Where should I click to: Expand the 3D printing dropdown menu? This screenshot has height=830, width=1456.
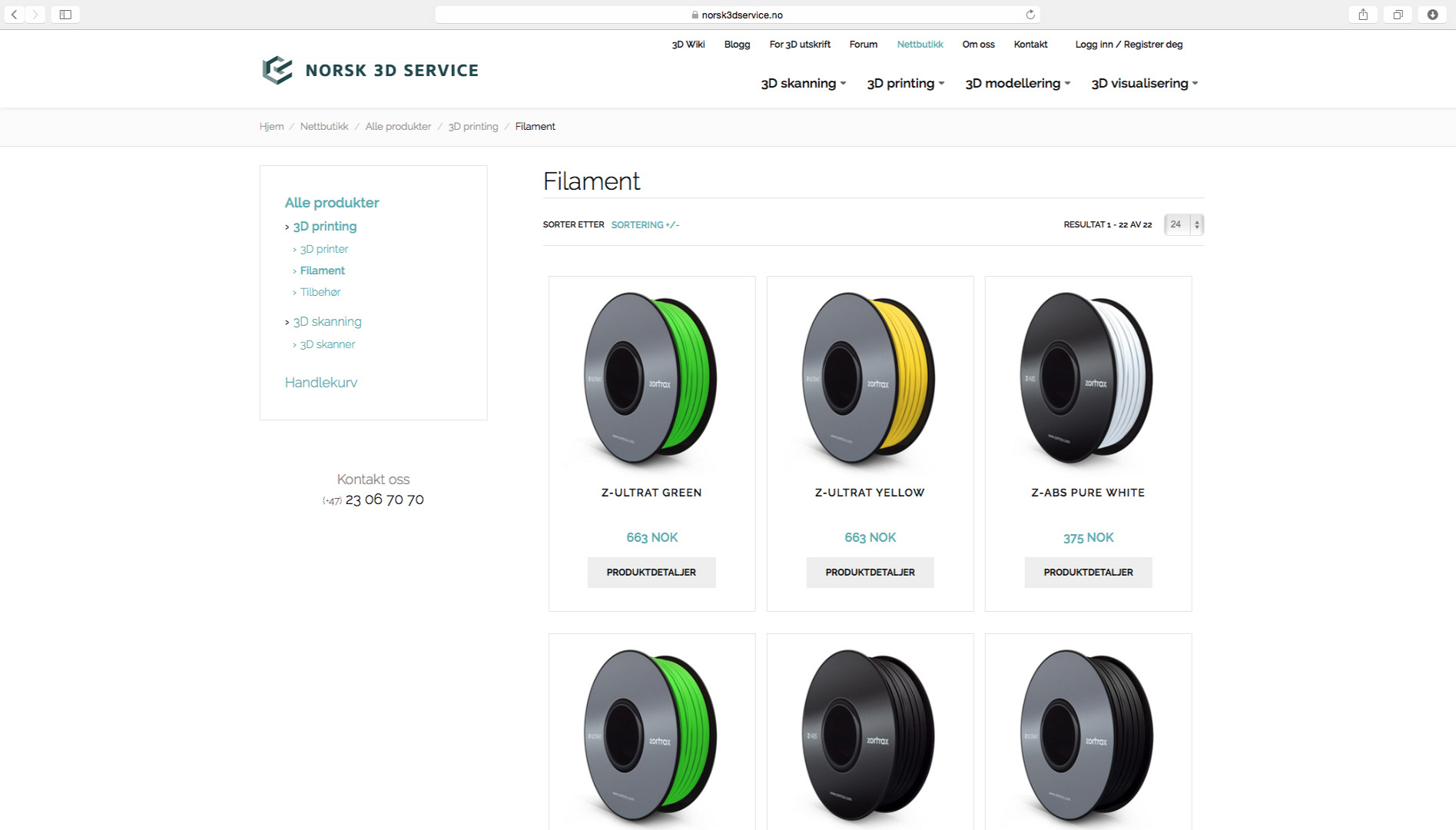click(905, 83)
